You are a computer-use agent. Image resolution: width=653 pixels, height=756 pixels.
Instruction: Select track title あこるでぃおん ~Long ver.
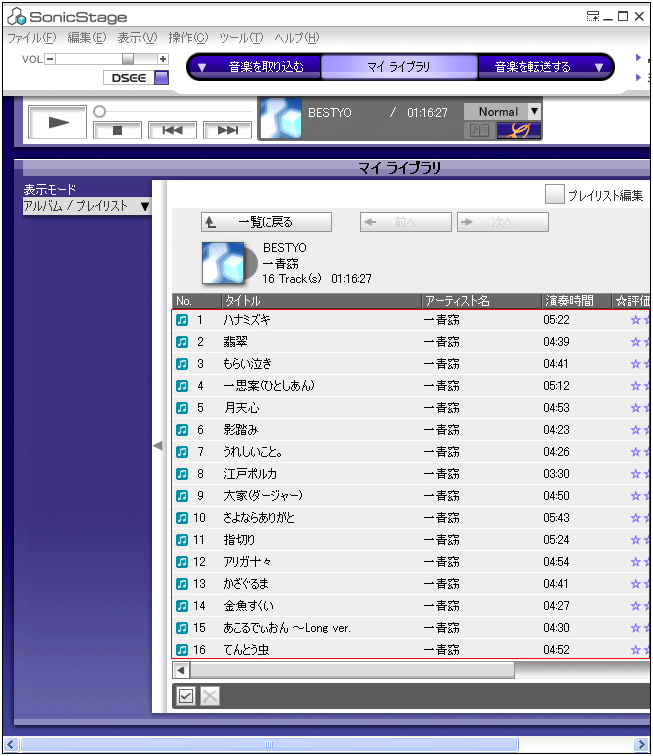(x=286, y=628)
